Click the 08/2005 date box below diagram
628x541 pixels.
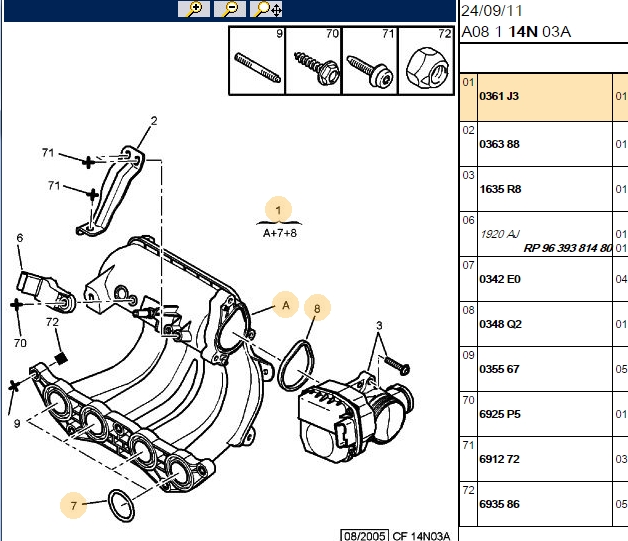pyautogui.click(x=364, y=536)
